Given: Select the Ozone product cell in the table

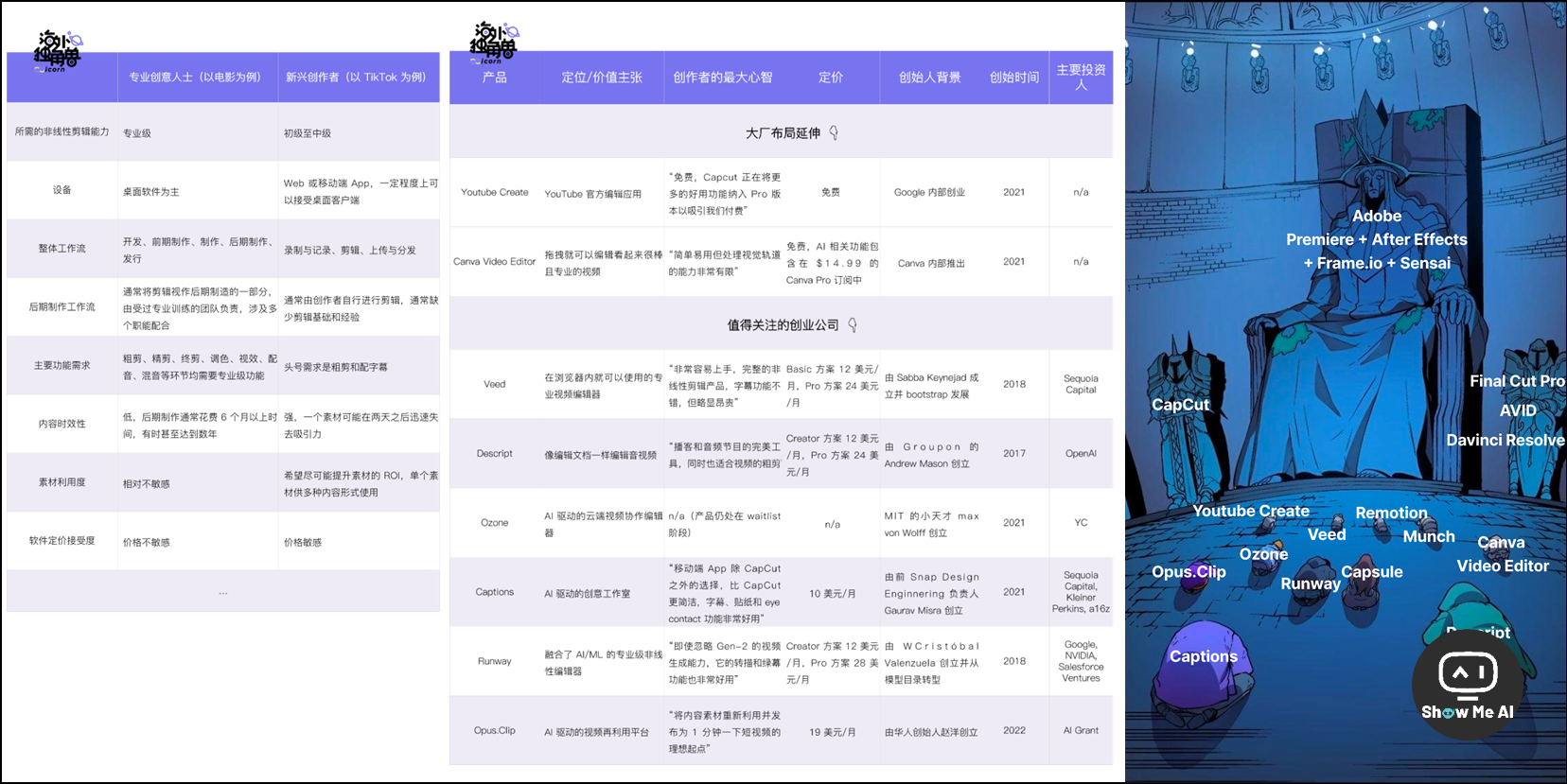Looking at the screenshot, I should click(495, 523).
